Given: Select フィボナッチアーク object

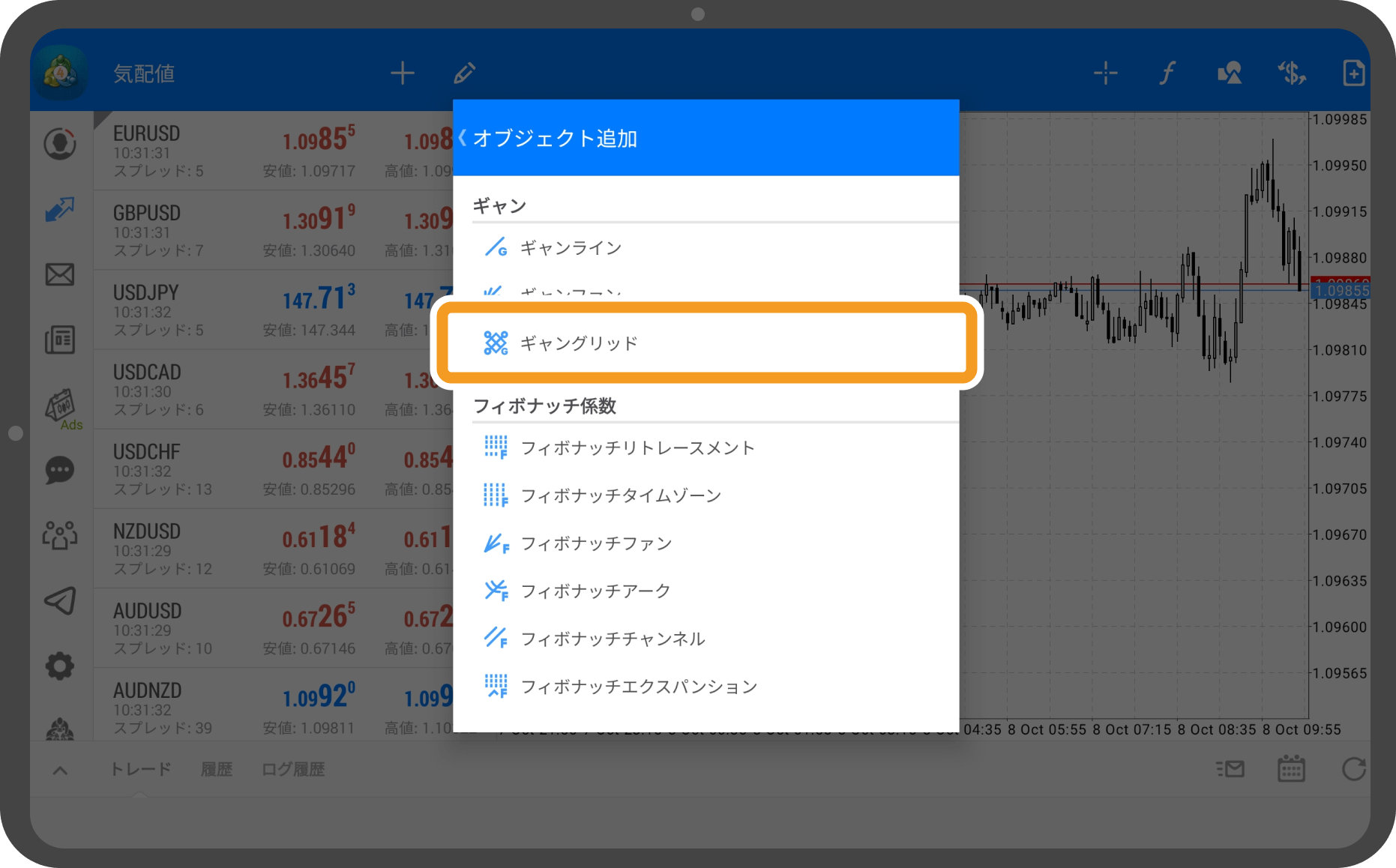Looking at the screenshot, I should 595,591.
